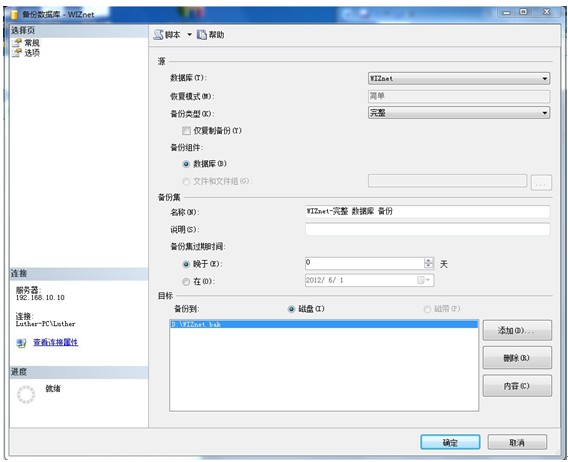Click the browse ellipsis button for file groups
Image resolution: width=568 pixels, height=462 pixels.
coord(541,183)
